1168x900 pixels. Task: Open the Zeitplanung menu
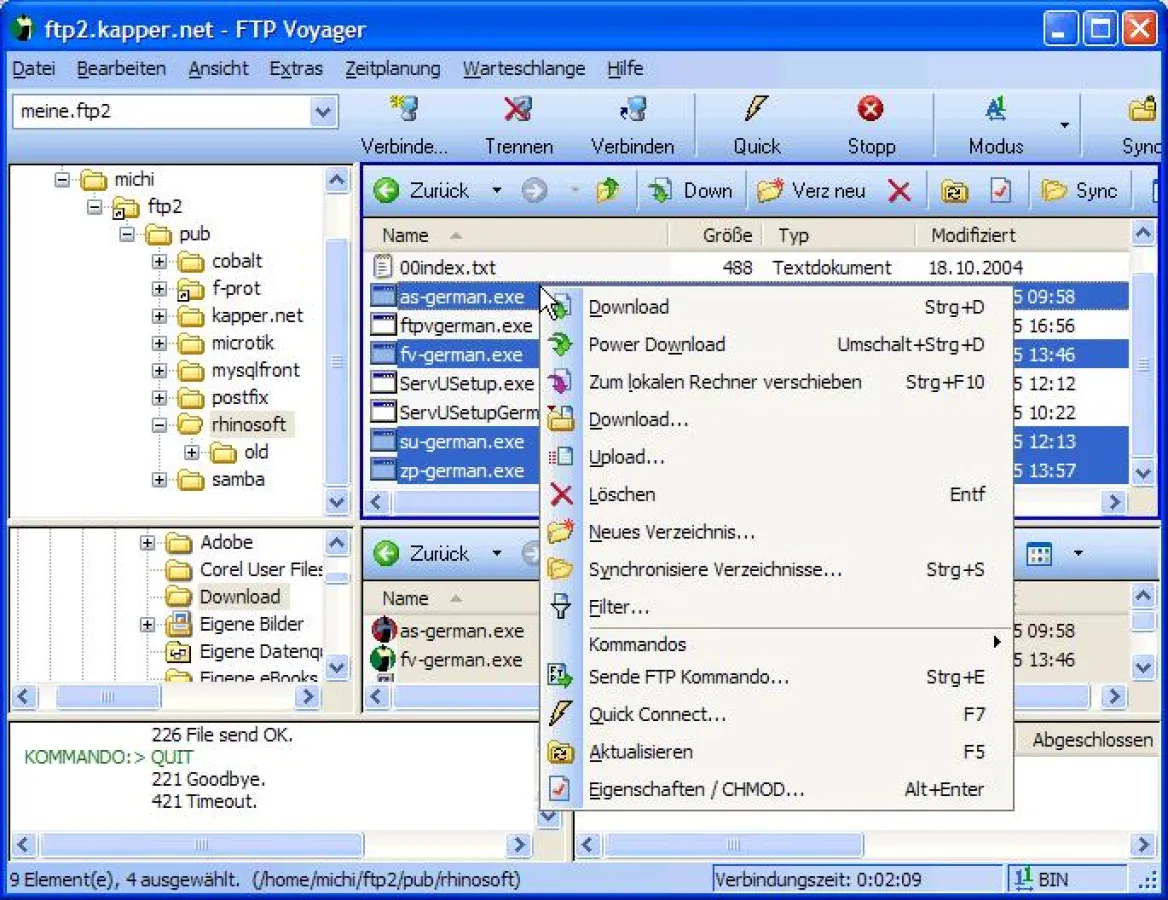click(x=392, y=68)
